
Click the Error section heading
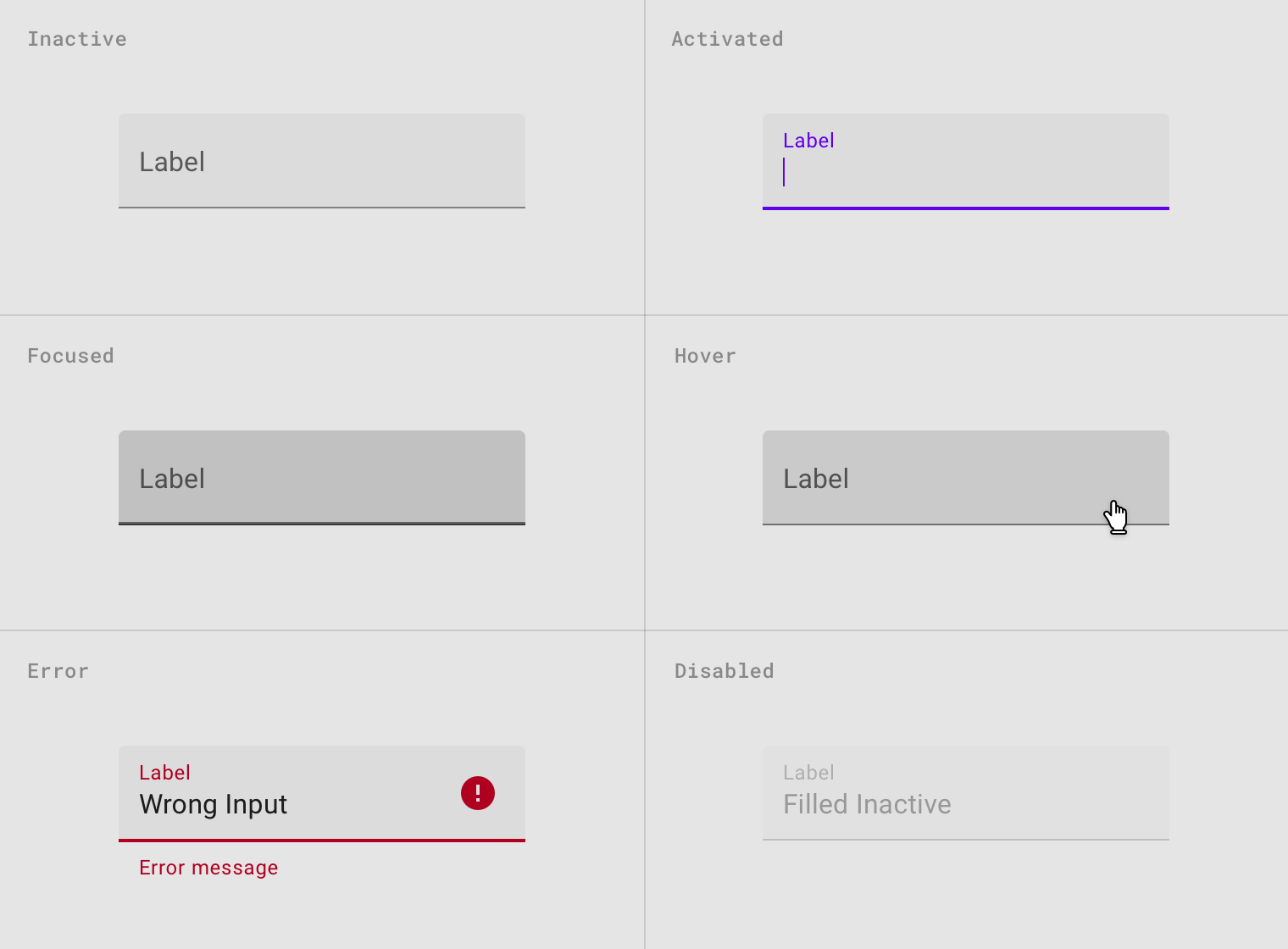point(58,671)
